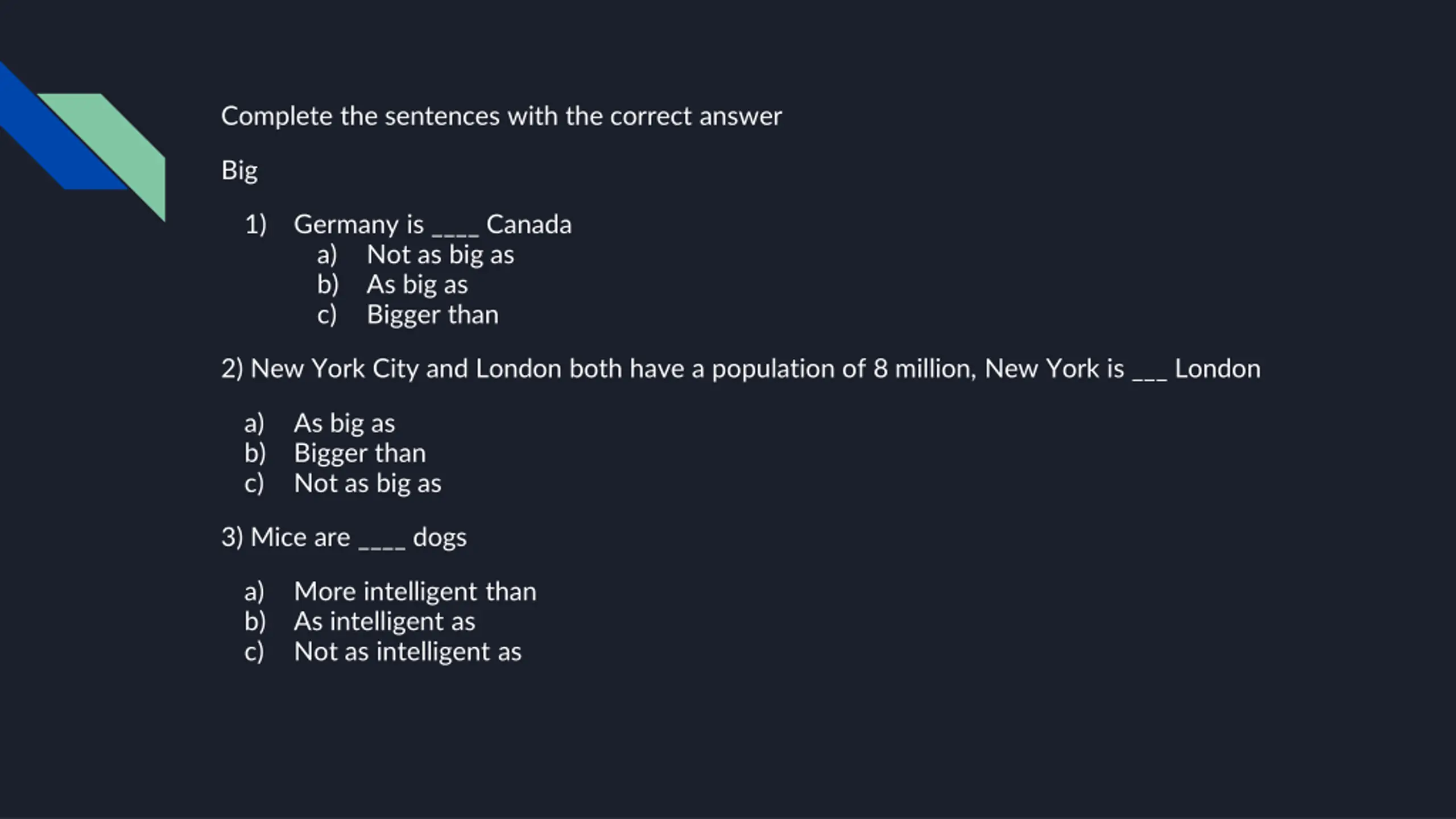Click the word "Big" heading
The height and width of the screenshot is (819, 1456).
pyautogui.click(x=239, y=170)
